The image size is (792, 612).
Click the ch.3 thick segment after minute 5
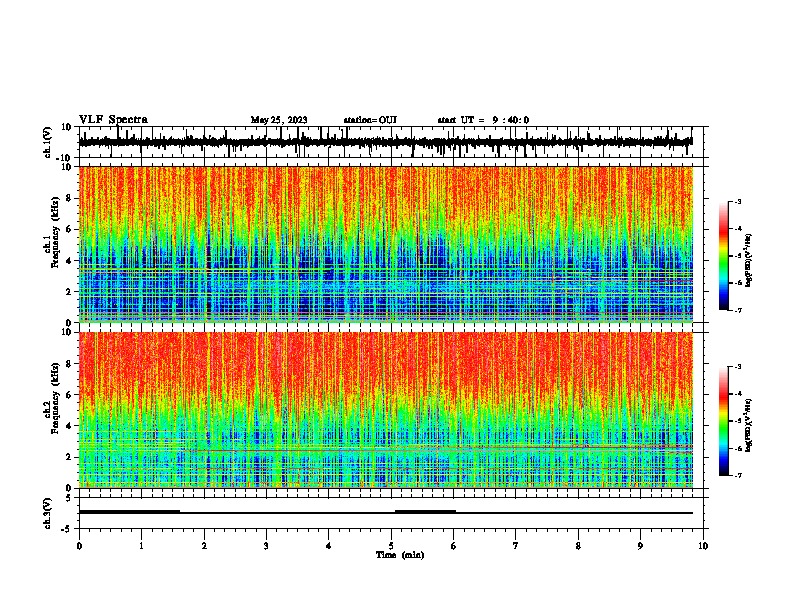click(425, 512)
